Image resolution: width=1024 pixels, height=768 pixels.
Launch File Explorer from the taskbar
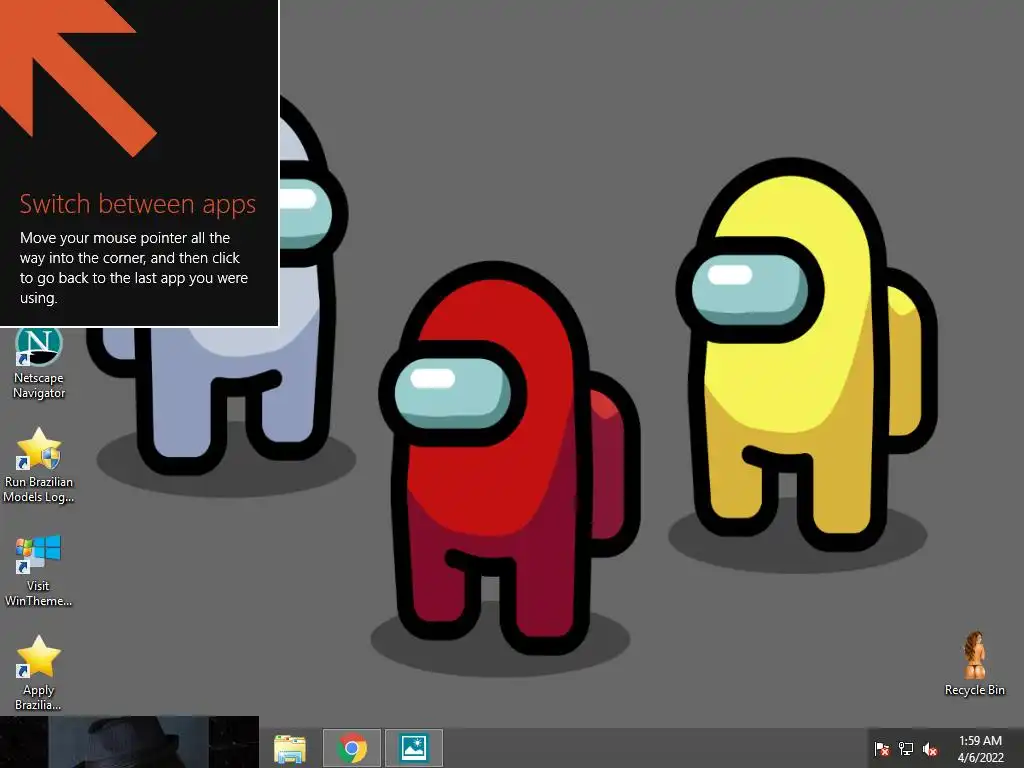(x=289, y=748)
